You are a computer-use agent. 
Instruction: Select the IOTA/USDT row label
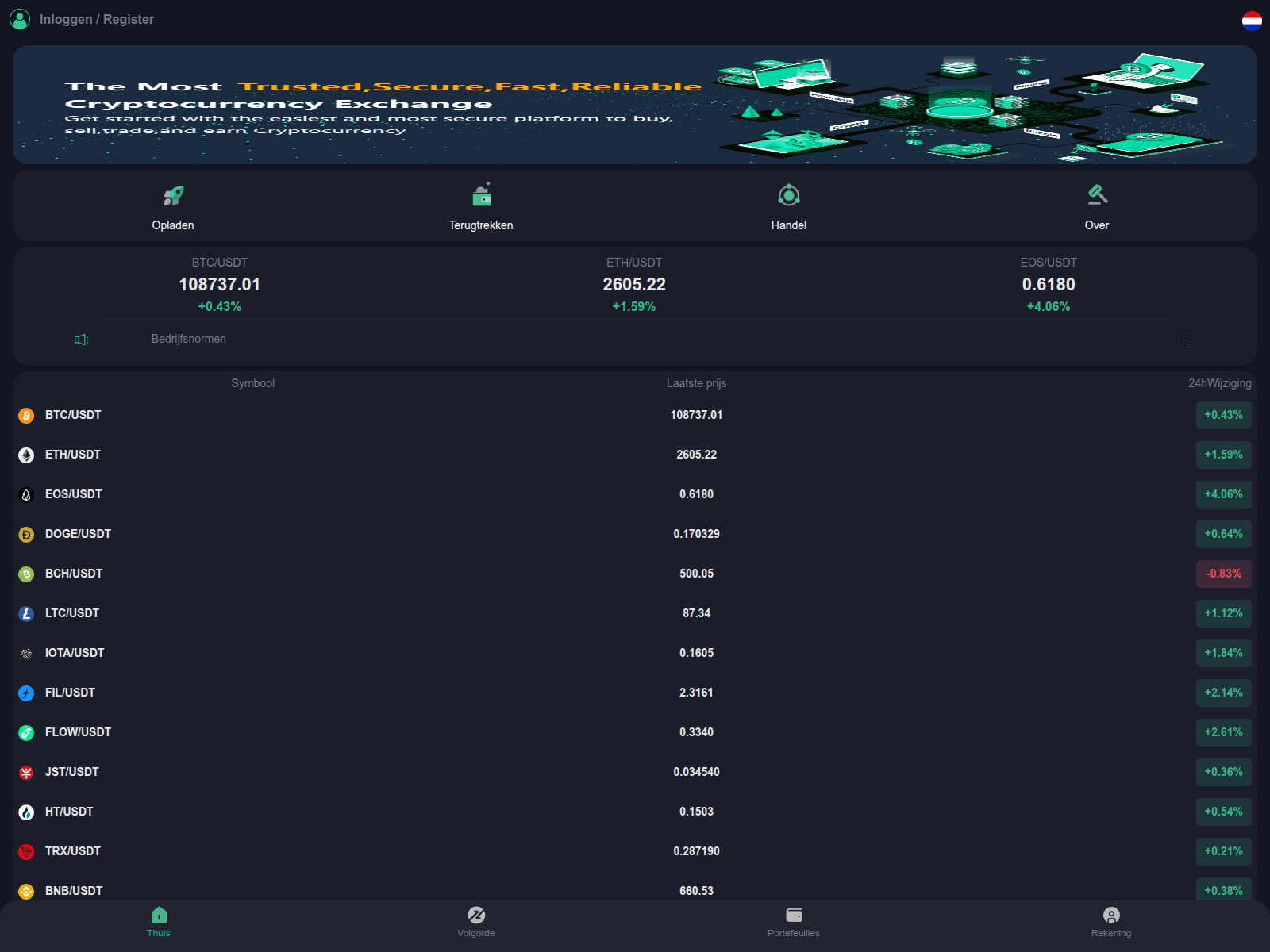pos(75,653)
